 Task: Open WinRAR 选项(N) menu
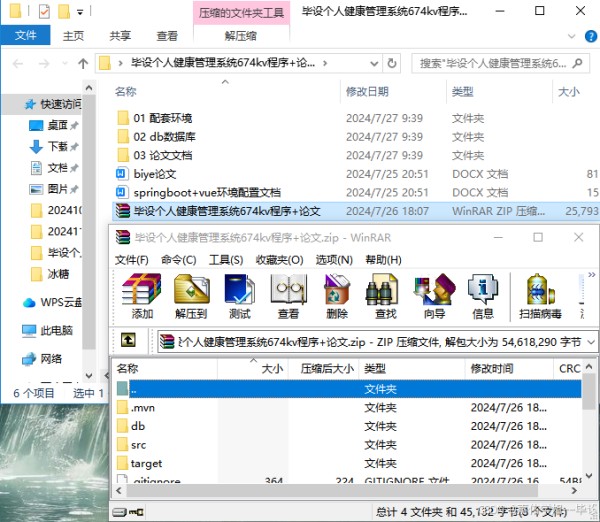point(334,260)
